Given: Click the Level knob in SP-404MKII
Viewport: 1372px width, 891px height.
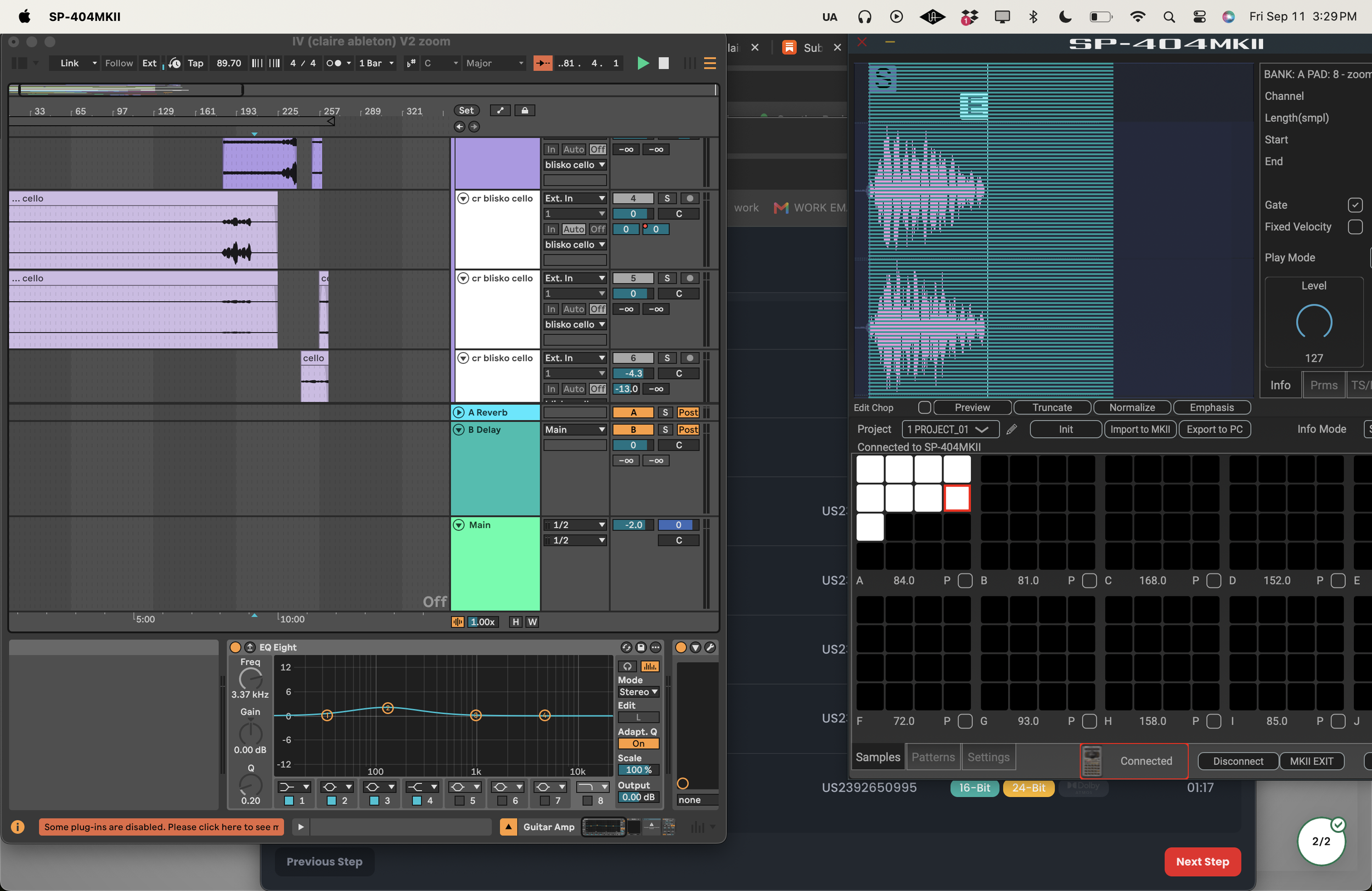Looking at the screenshot, I should point(1314,322).
